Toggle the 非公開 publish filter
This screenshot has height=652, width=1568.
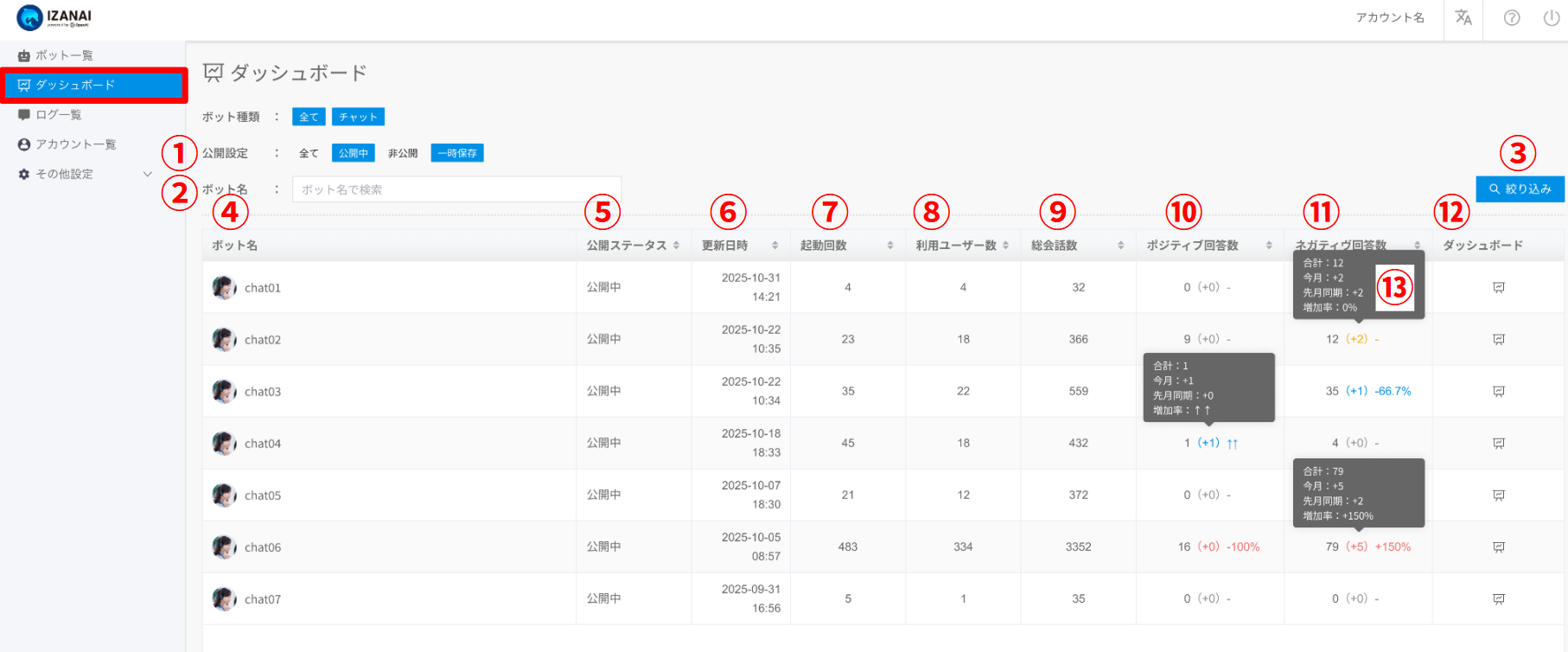click(x=403, y=153)
